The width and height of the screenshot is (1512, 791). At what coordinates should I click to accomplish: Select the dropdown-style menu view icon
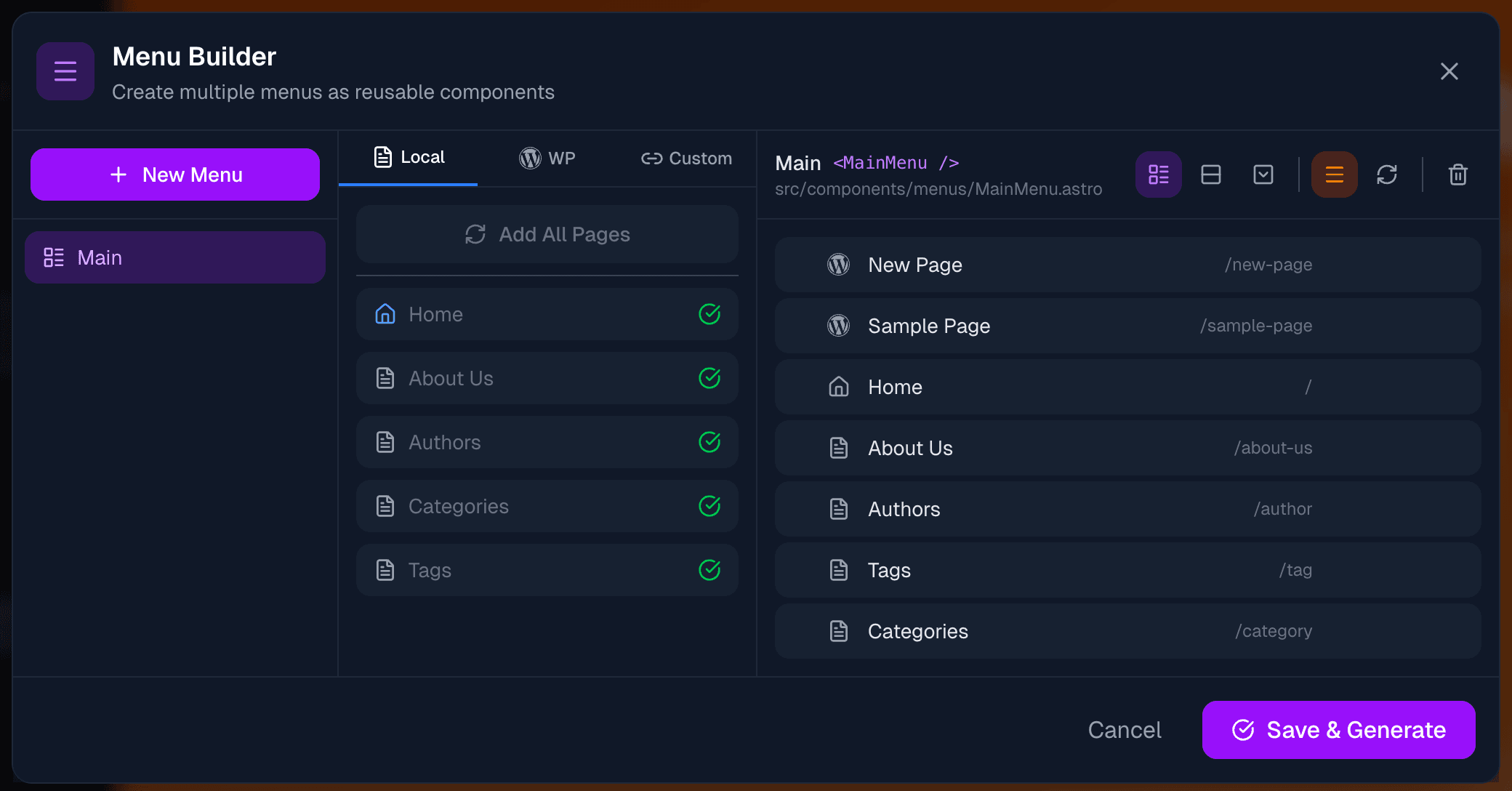point(1263,174)
